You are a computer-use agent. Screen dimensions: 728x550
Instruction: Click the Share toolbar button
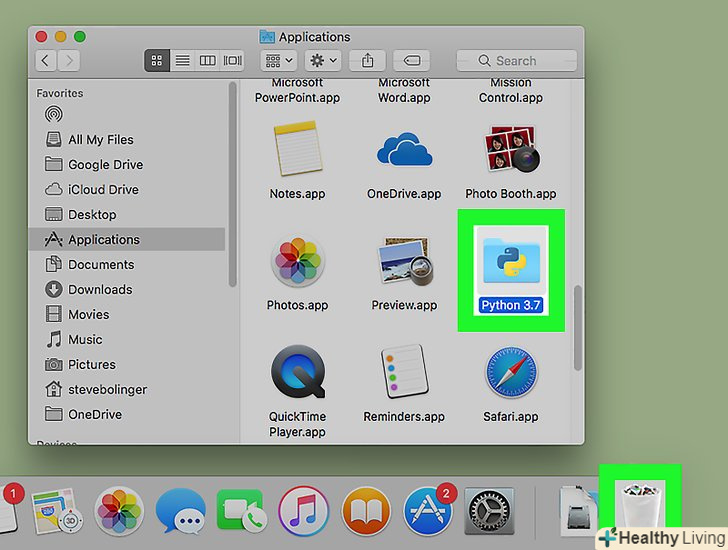coord(367,61)
